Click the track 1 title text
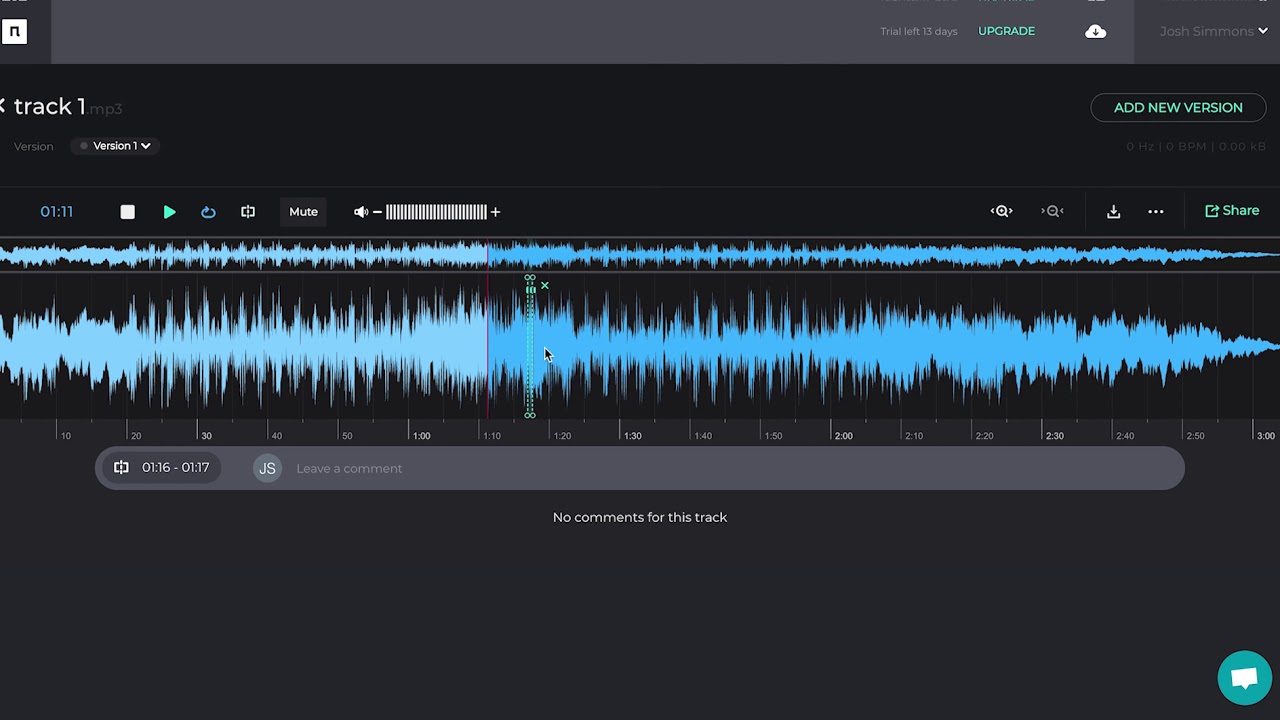Screen dimensions: 1280x720 pyautogui.click(x=50, y=107)
